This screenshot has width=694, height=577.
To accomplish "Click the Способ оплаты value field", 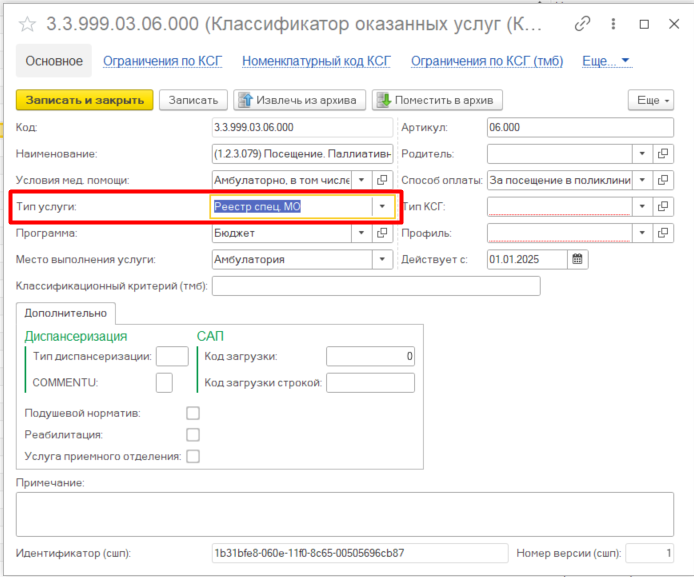I will [x=560, y=180].
